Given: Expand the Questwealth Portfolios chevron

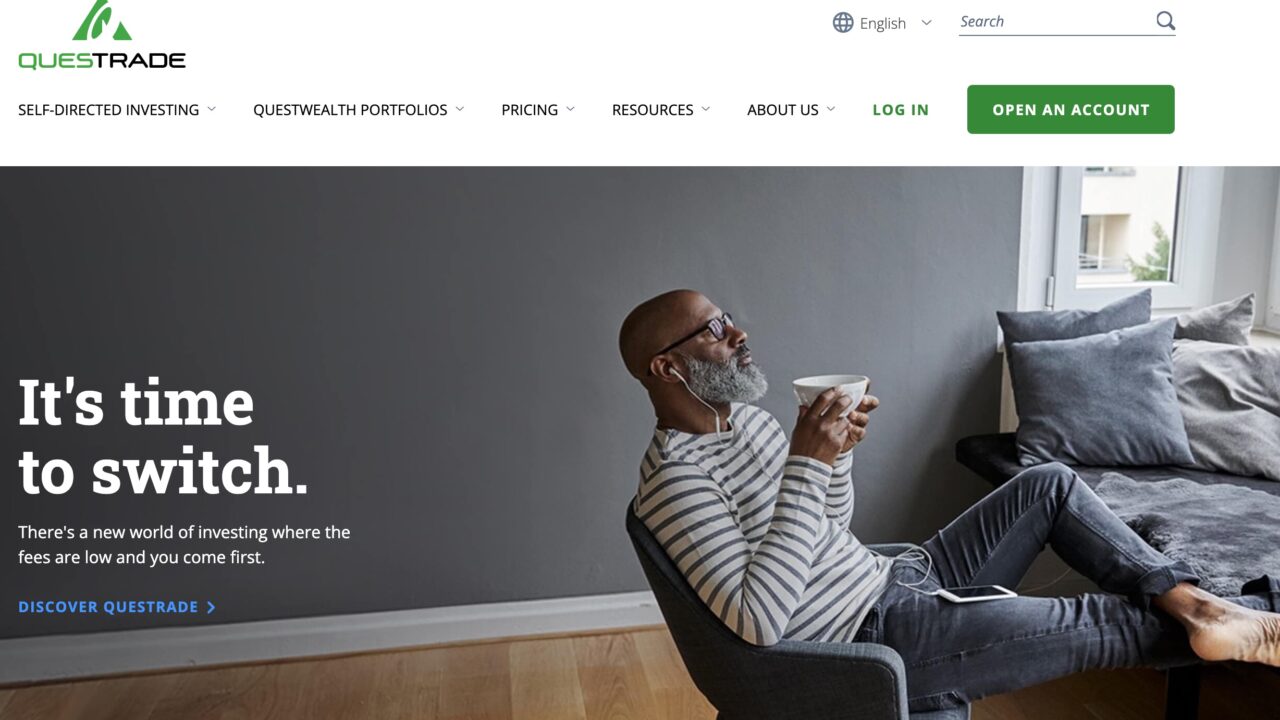Looking at the screenshot, I should [x=460, y=109].
